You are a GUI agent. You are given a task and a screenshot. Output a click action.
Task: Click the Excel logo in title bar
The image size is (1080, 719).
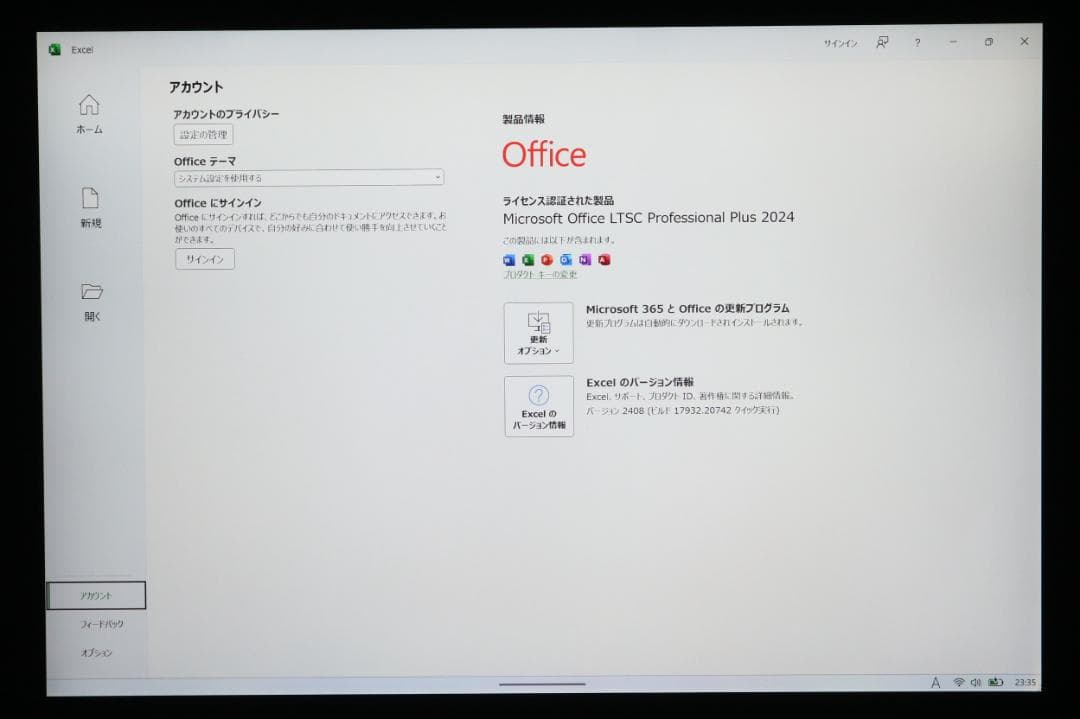click(x=54, y=50)
